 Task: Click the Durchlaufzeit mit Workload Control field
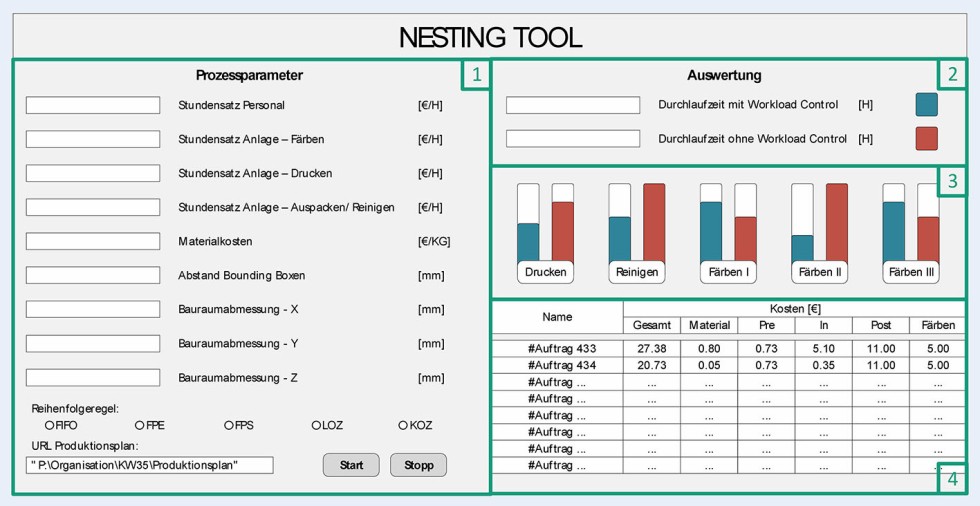[x=573, y=105]
